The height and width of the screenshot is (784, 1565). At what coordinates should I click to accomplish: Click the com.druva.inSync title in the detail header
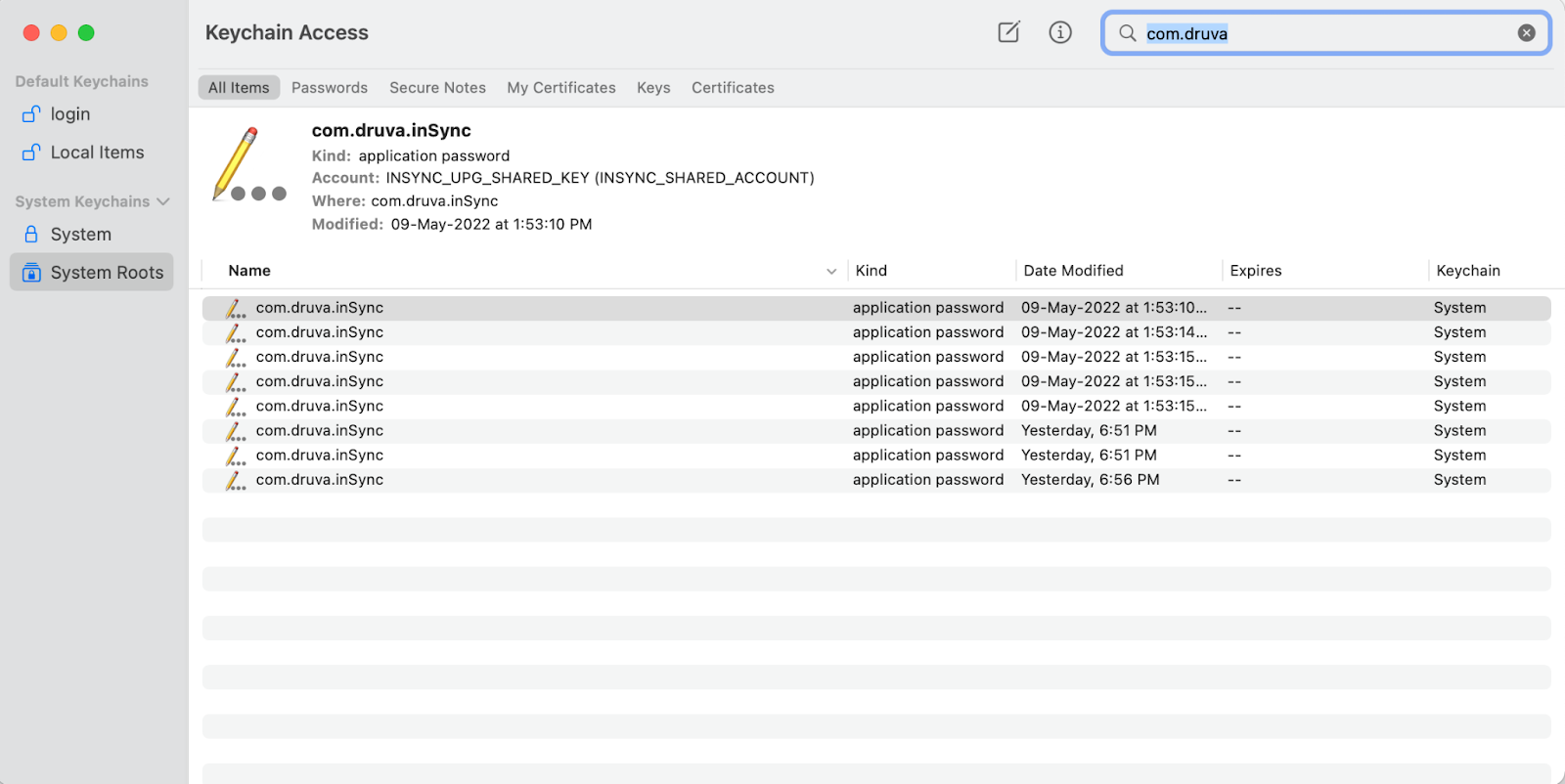point(391,131)
